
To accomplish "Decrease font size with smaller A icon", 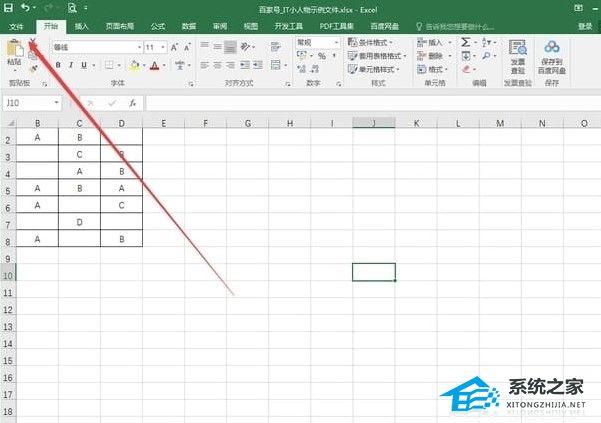I will coord(187,48).
